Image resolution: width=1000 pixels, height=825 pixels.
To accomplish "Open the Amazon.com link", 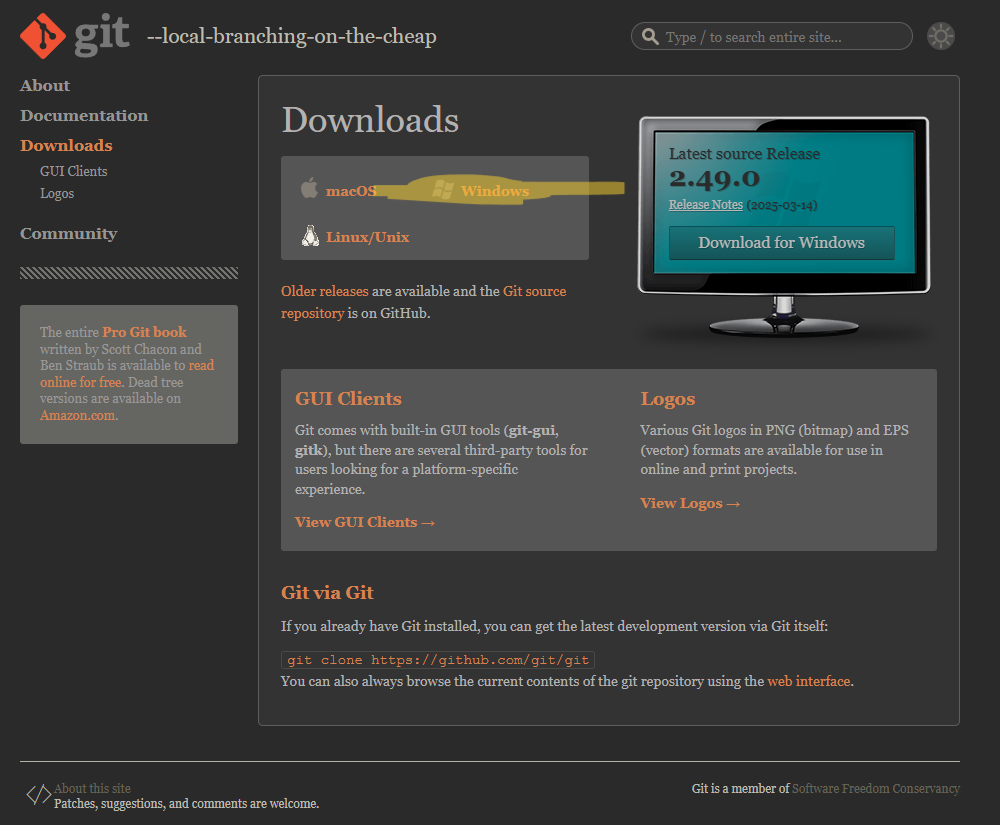I will click(77, 416).
